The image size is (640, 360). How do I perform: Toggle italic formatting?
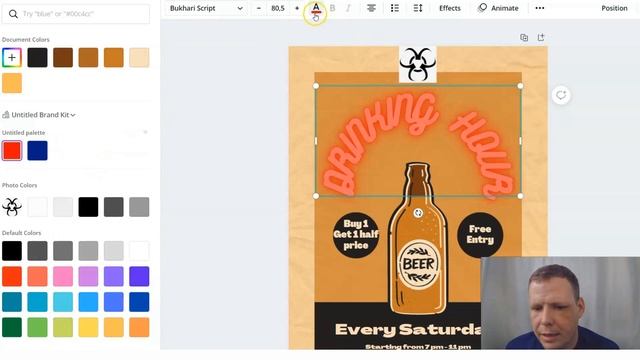(348, 8)
